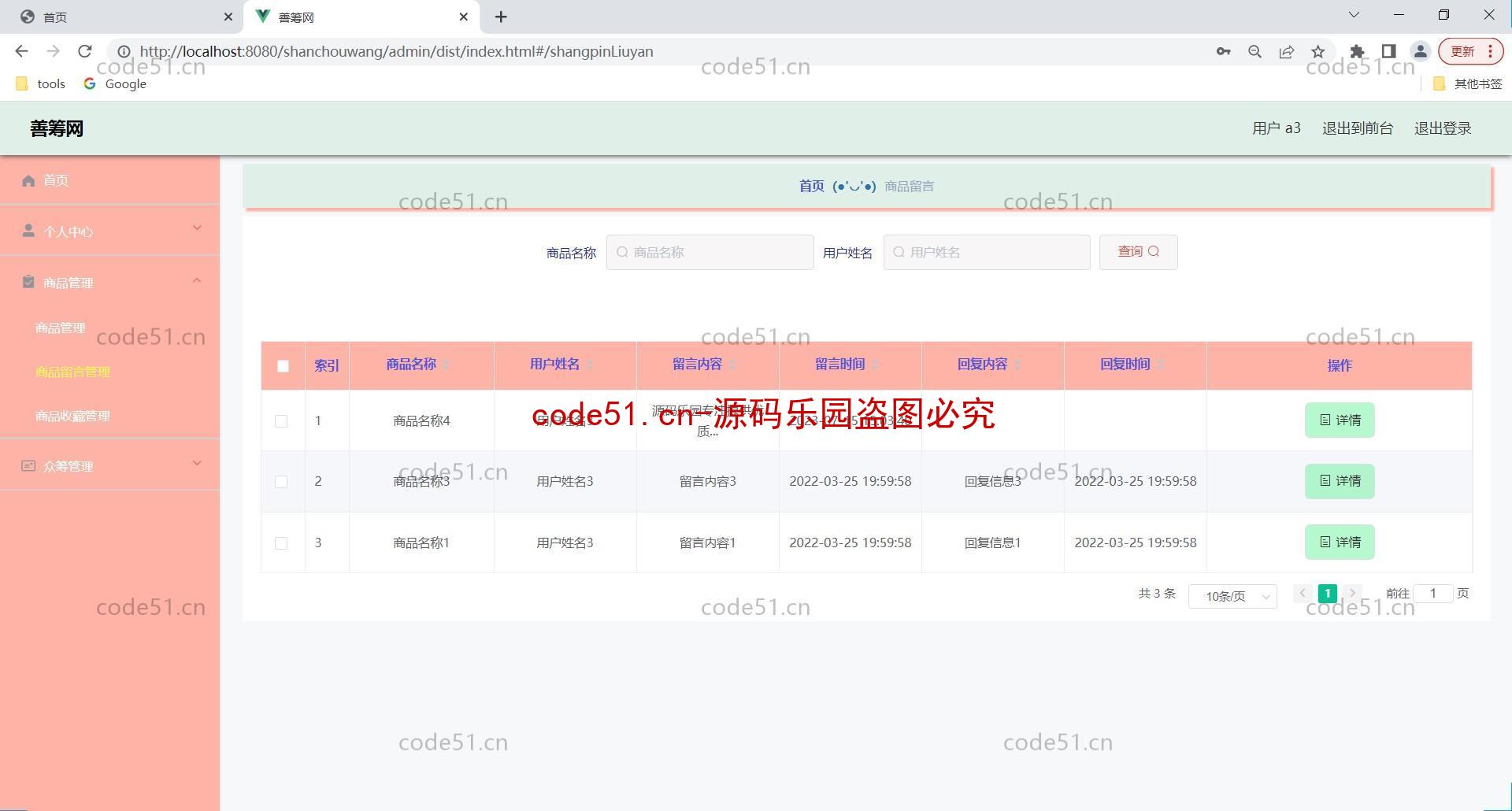The image size is (1512, 811).
Task: Open the saved passwords key icon
Action: tap(1223, 52)
